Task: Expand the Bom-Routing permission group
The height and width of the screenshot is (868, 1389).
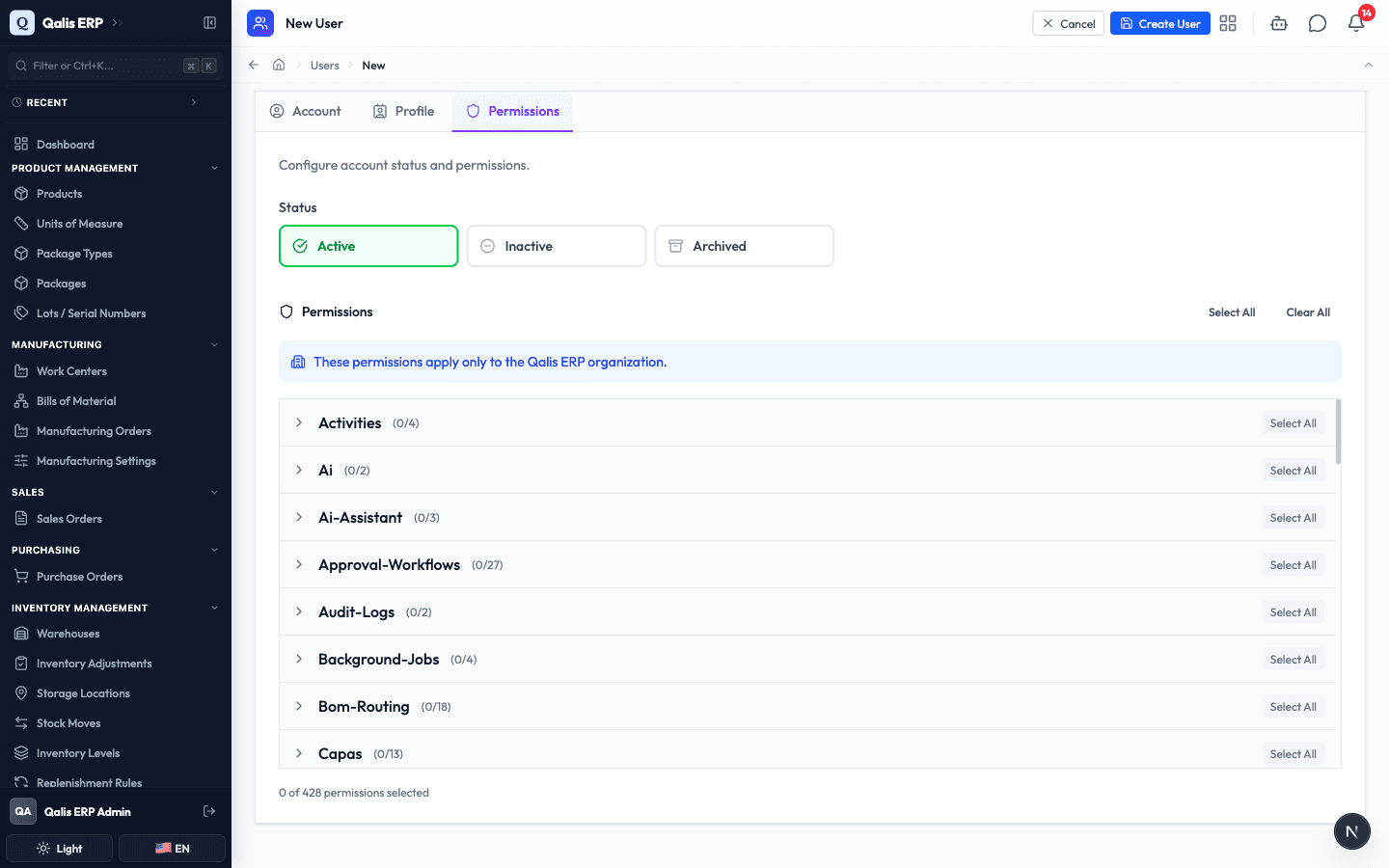Action: coord(299,706)
